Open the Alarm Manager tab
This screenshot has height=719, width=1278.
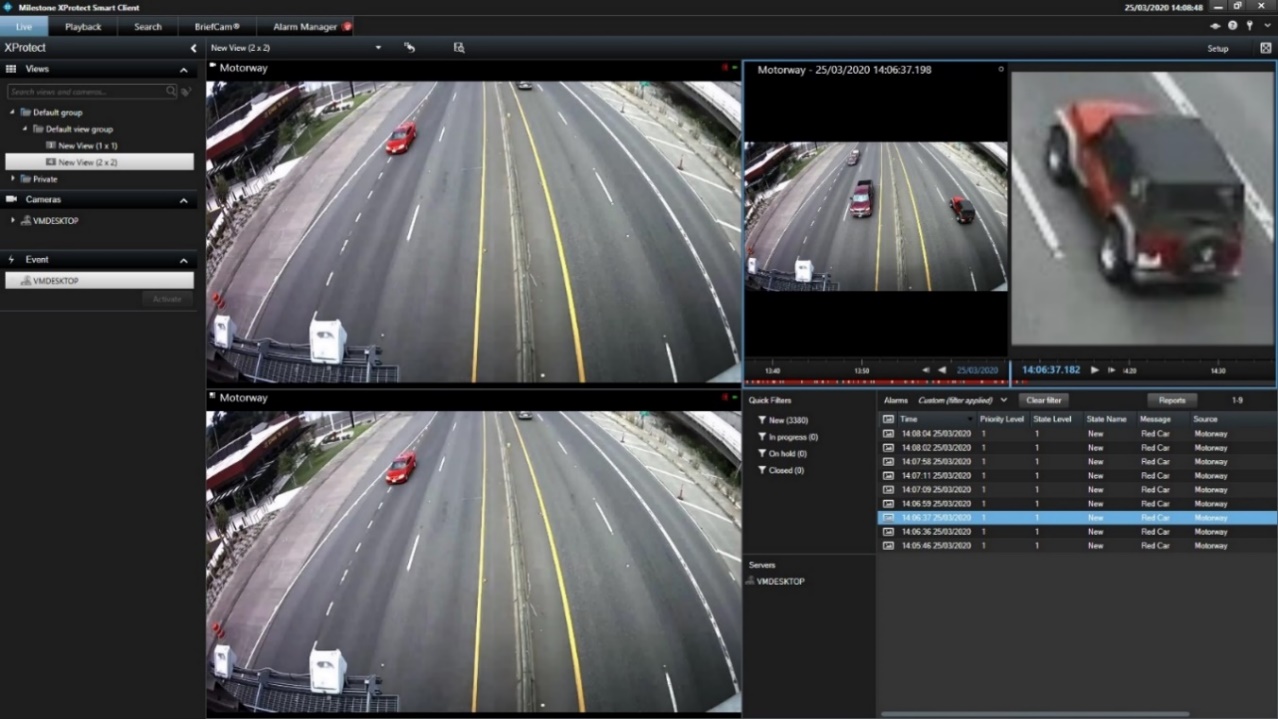tap(306, 27)
